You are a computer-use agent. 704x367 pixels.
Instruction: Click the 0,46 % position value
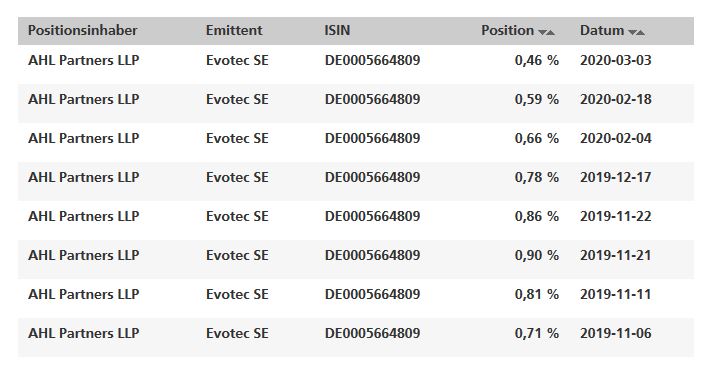(537, 60)
